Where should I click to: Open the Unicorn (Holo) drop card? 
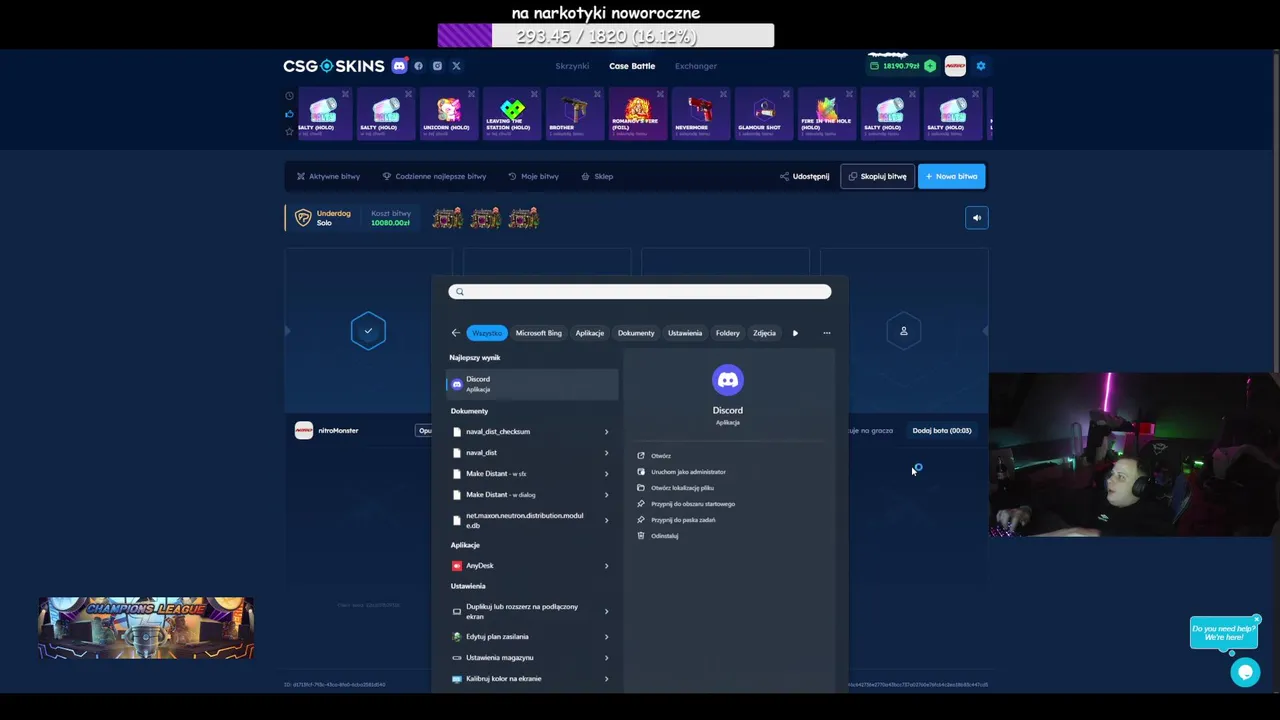447,114
